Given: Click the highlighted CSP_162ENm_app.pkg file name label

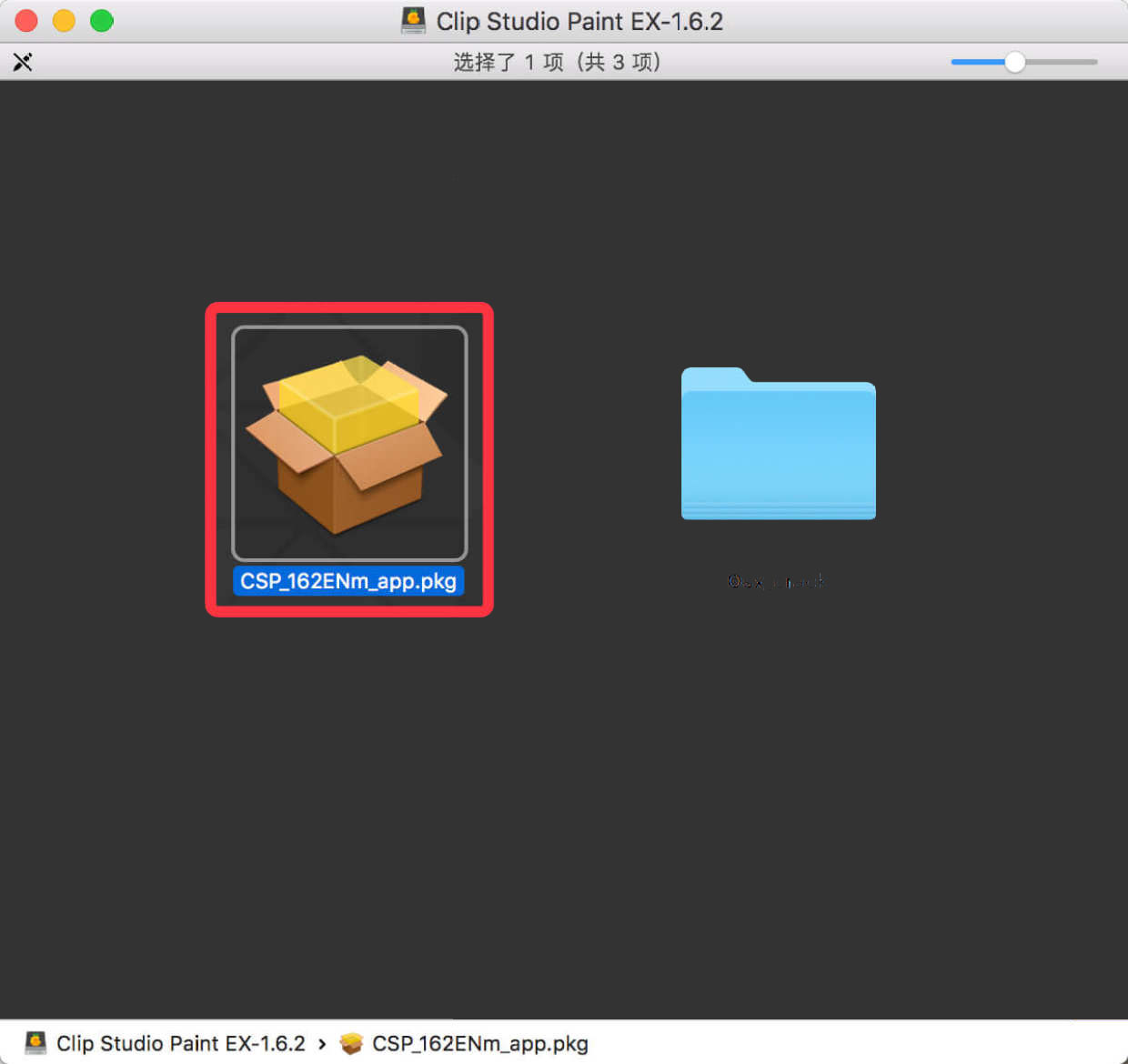Looking at the screenshot, I should [x=348, y=581].
